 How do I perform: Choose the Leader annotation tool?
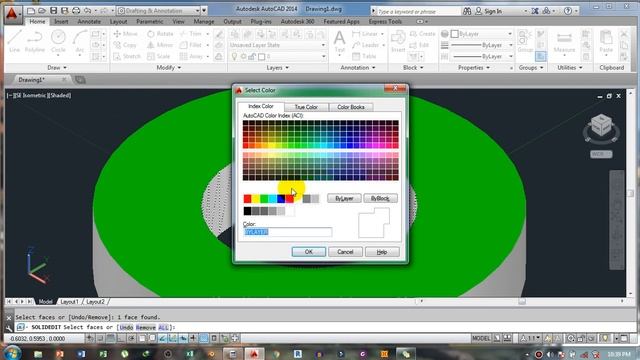[x=366, y=45]
